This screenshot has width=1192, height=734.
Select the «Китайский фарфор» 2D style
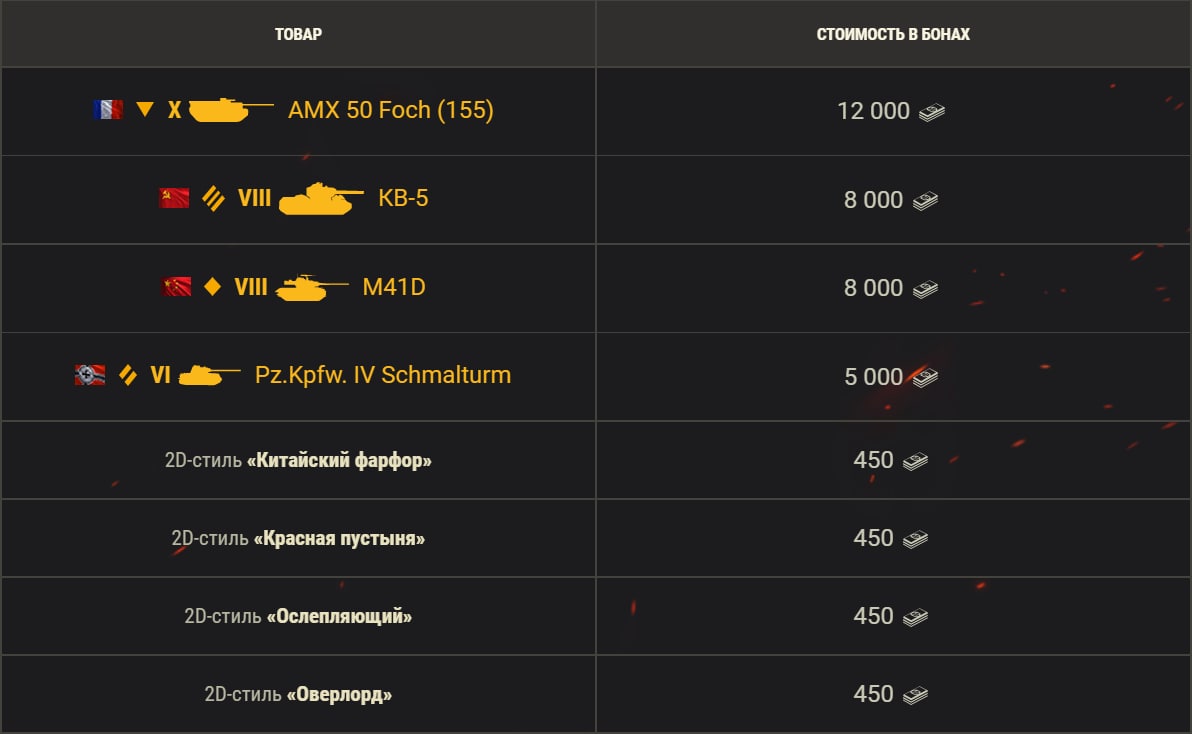click(x=299, y=461)
